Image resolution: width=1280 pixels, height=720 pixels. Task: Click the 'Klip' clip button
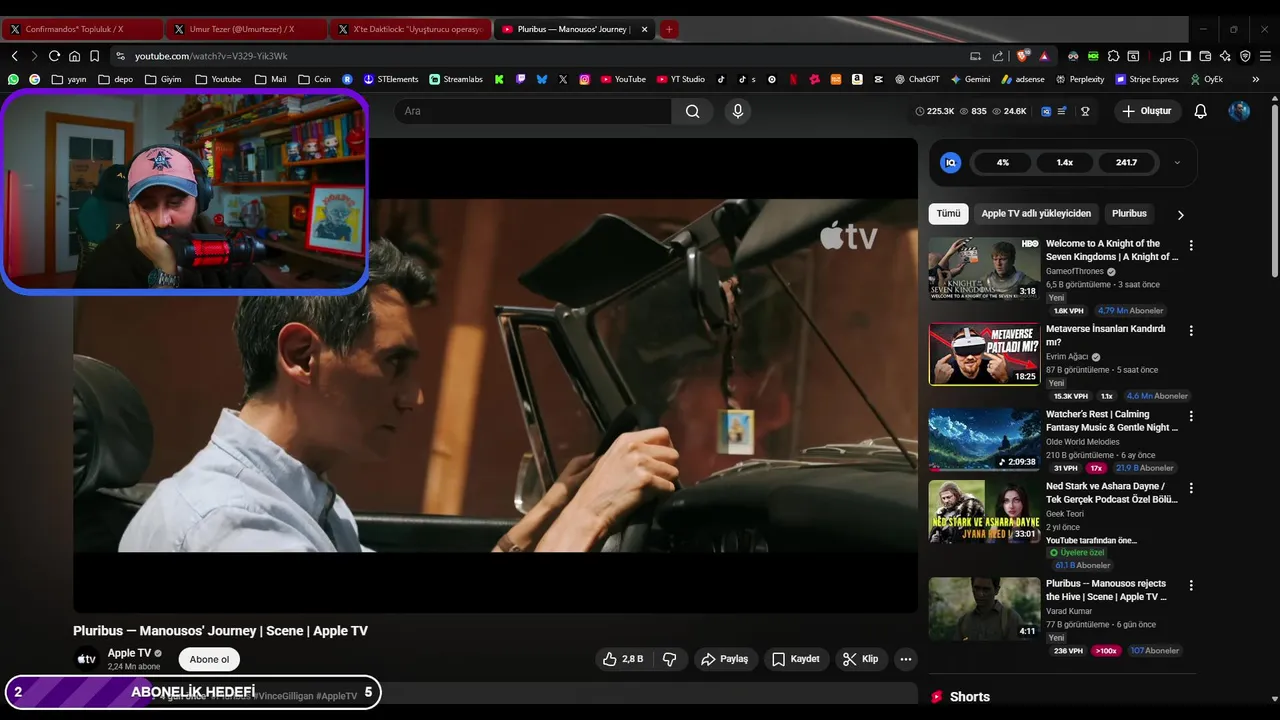click(861, 659)
